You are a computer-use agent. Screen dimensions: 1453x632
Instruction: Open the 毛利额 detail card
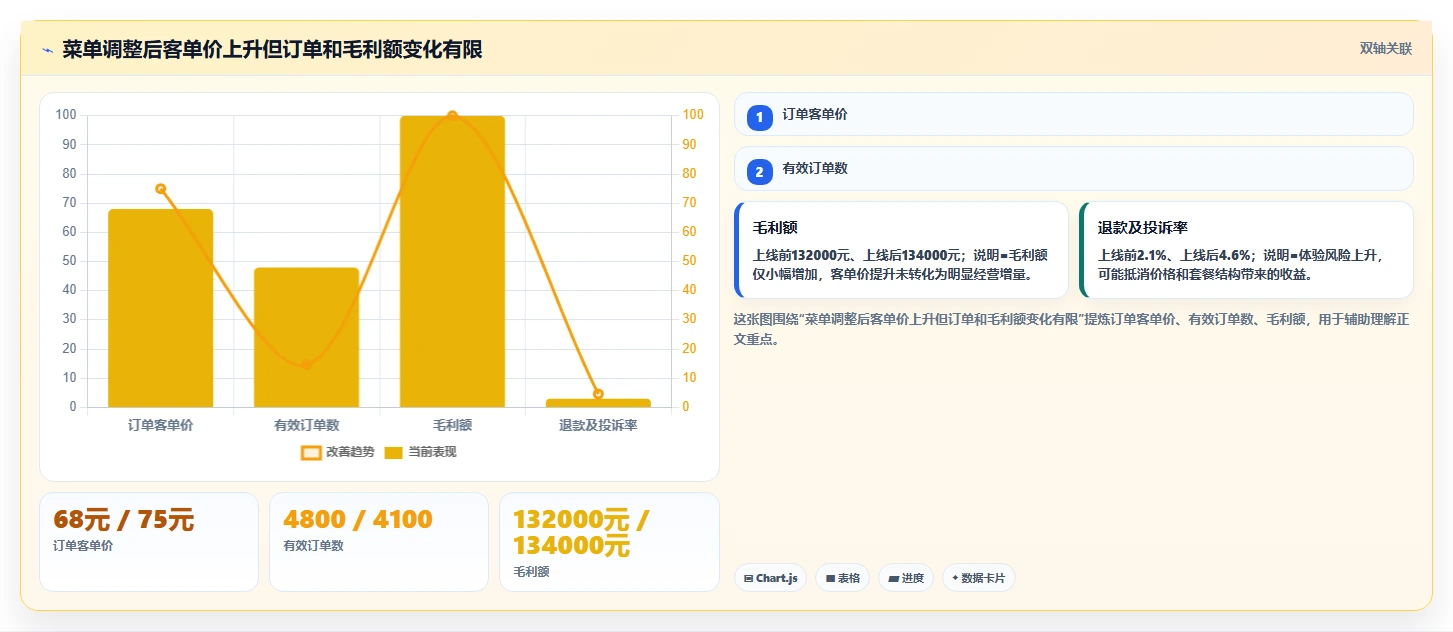901,250
